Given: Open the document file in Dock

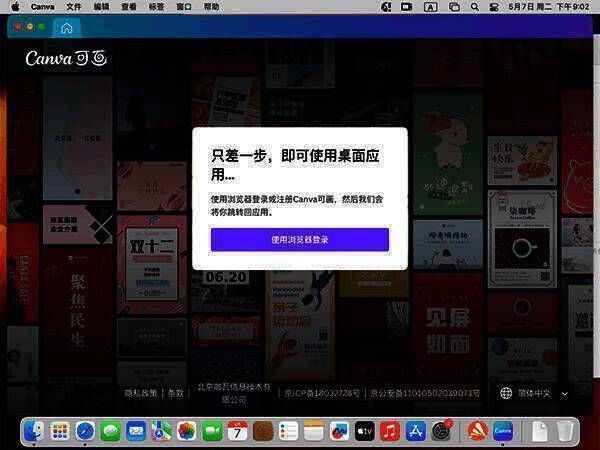Looking at the screenshot, I should pos(540,431).
